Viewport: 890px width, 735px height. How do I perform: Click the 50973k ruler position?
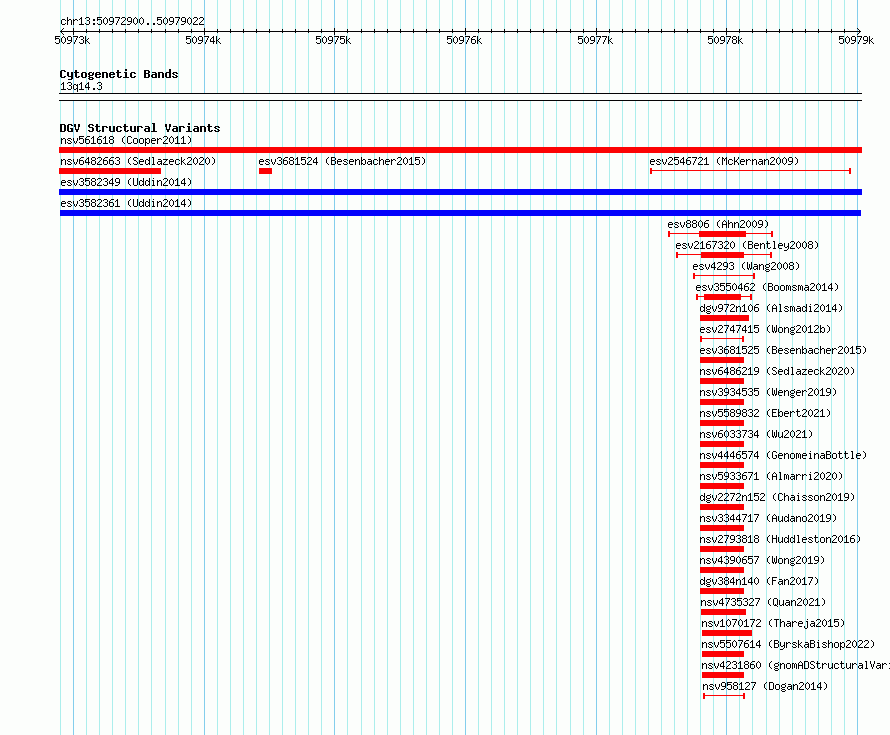point(72,40)
